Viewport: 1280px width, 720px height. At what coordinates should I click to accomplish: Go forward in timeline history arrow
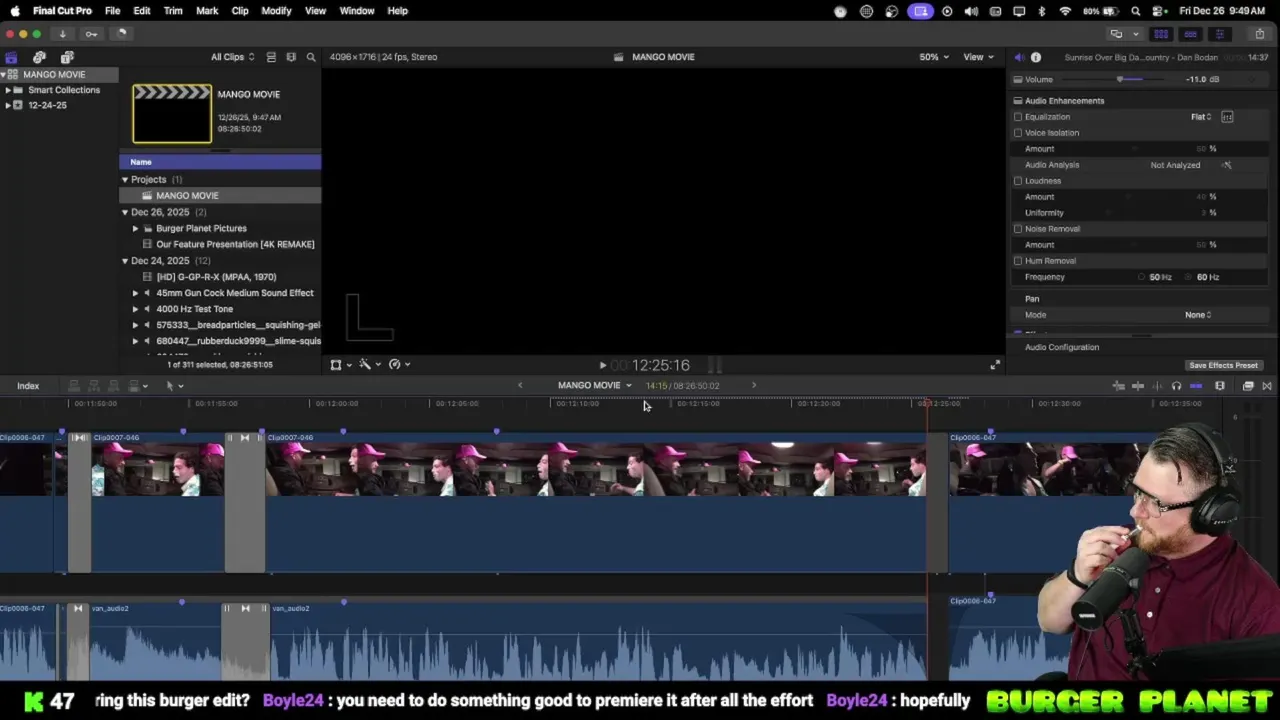point(754,385)
